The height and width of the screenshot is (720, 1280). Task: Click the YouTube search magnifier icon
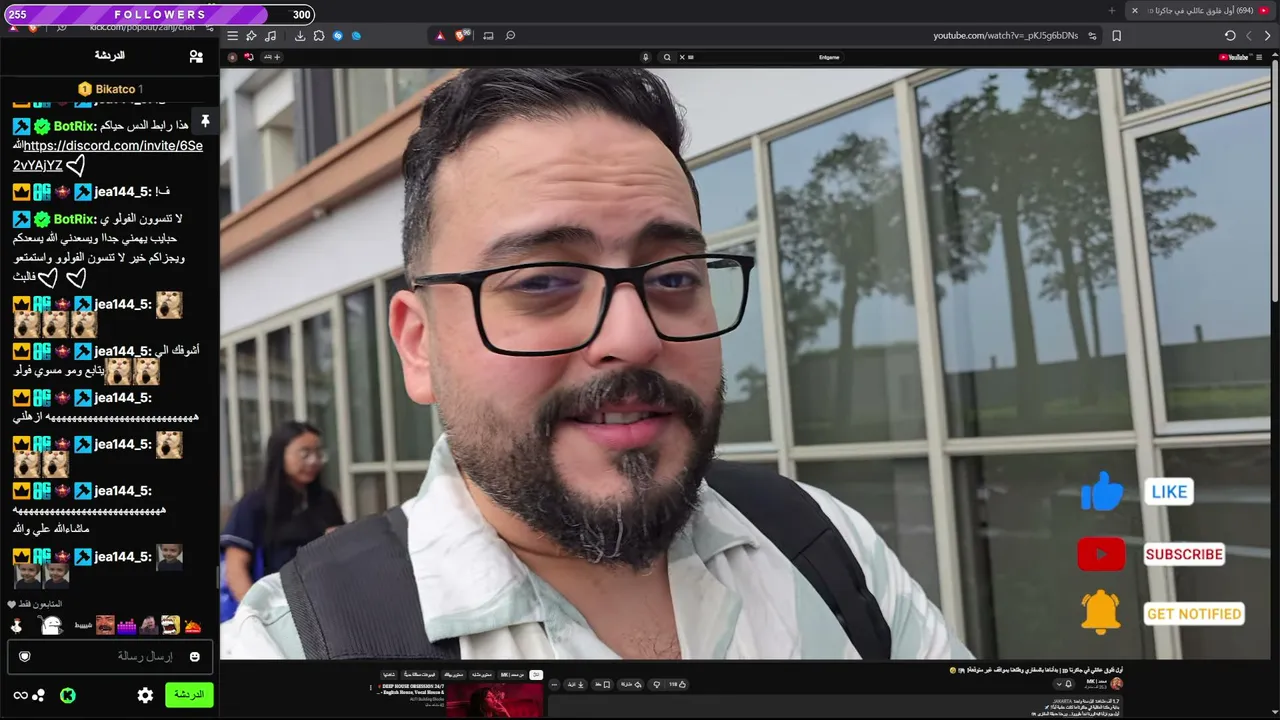(667, 57)
